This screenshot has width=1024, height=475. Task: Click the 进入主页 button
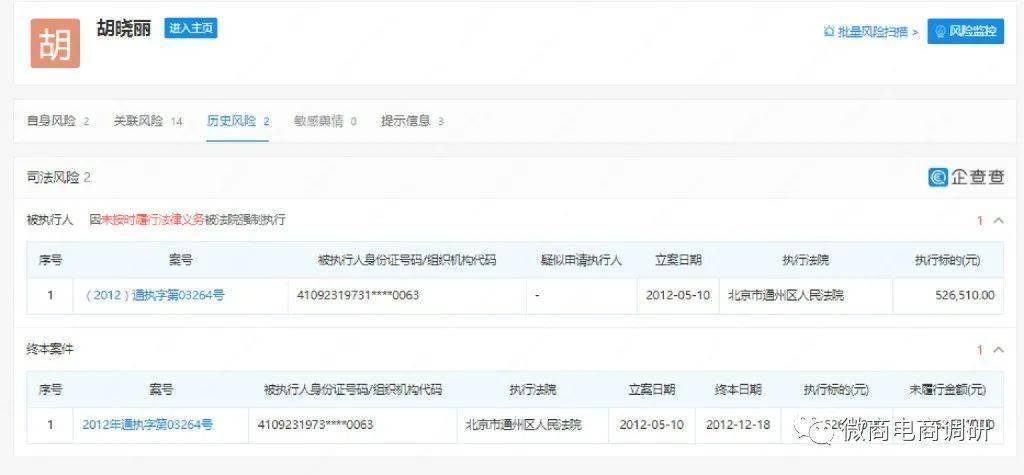(x=190, y=28)
